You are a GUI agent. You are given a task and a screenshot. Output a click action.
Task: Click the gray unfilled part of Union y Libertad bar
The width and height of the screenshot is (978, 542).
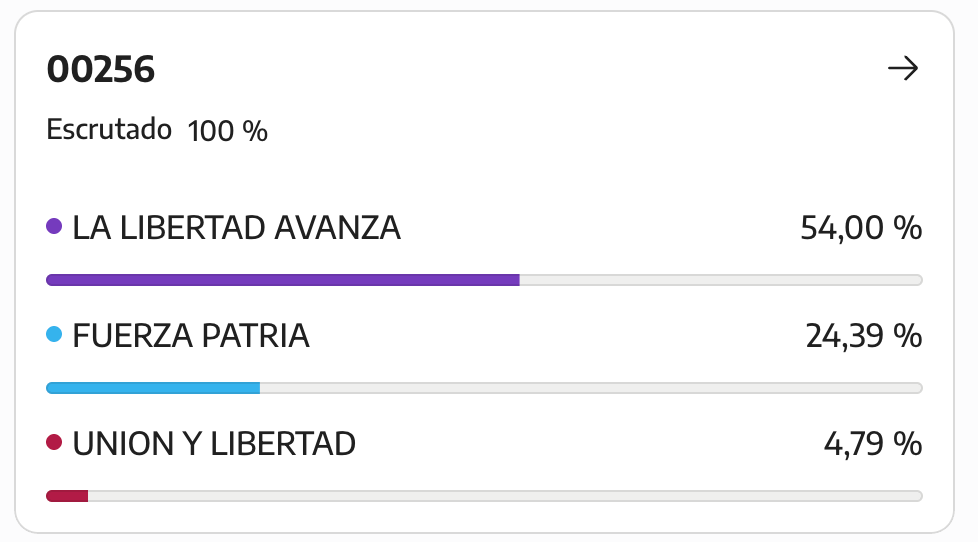pyautogui.click(x=505, y=496)
